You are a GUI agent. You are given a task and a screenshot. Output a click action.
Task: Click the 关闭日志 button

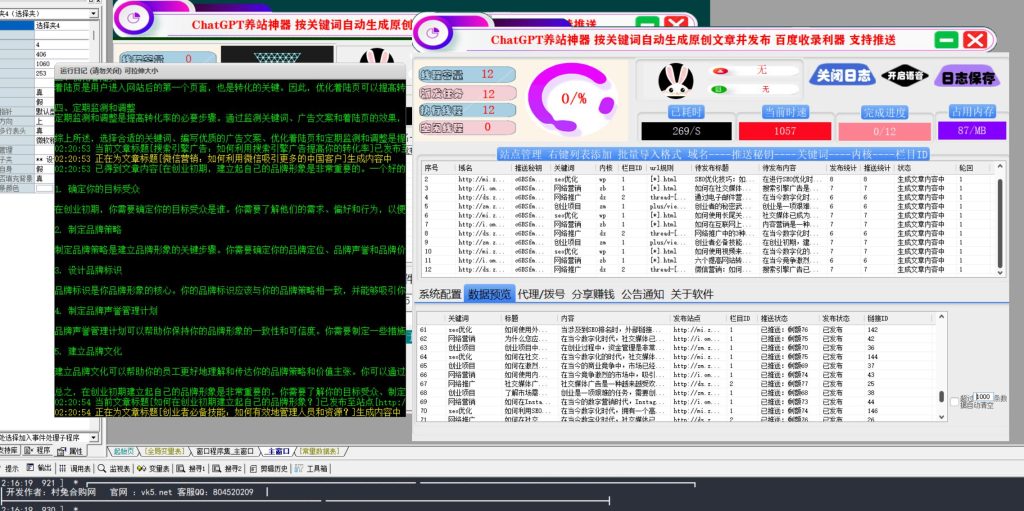tap(843, 76)
